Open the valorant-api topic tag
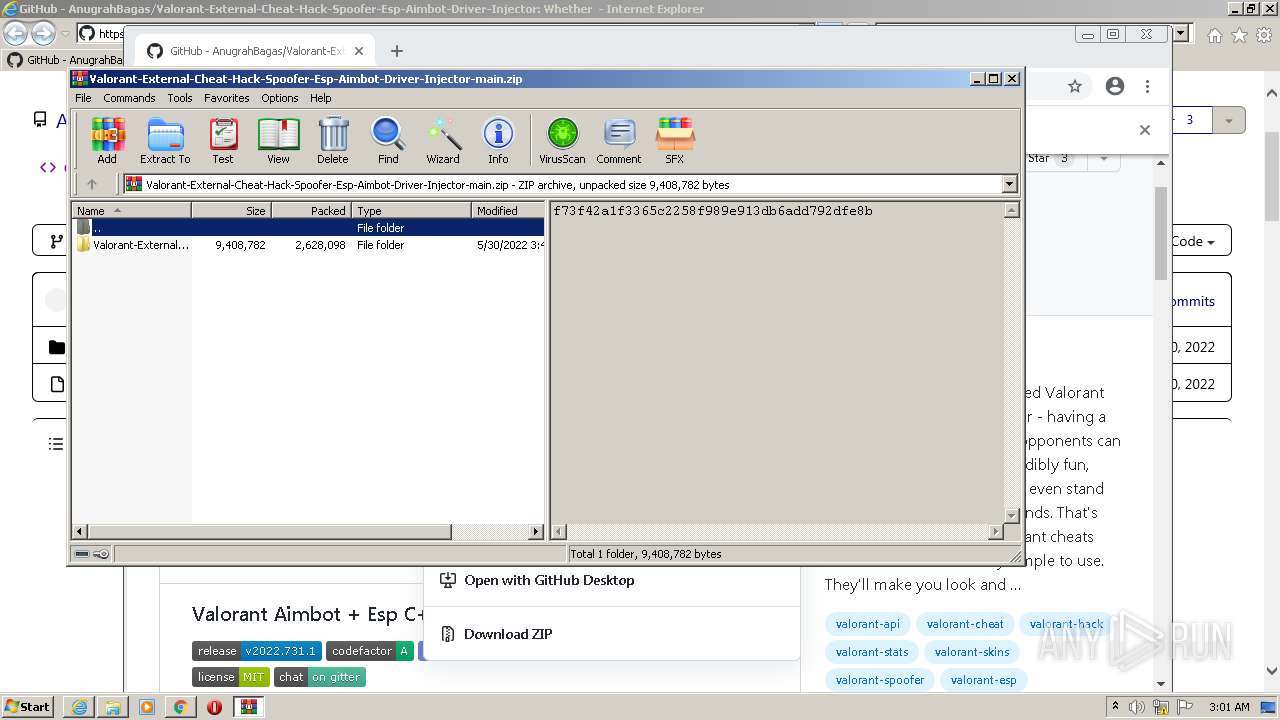 tap(867, 624)
